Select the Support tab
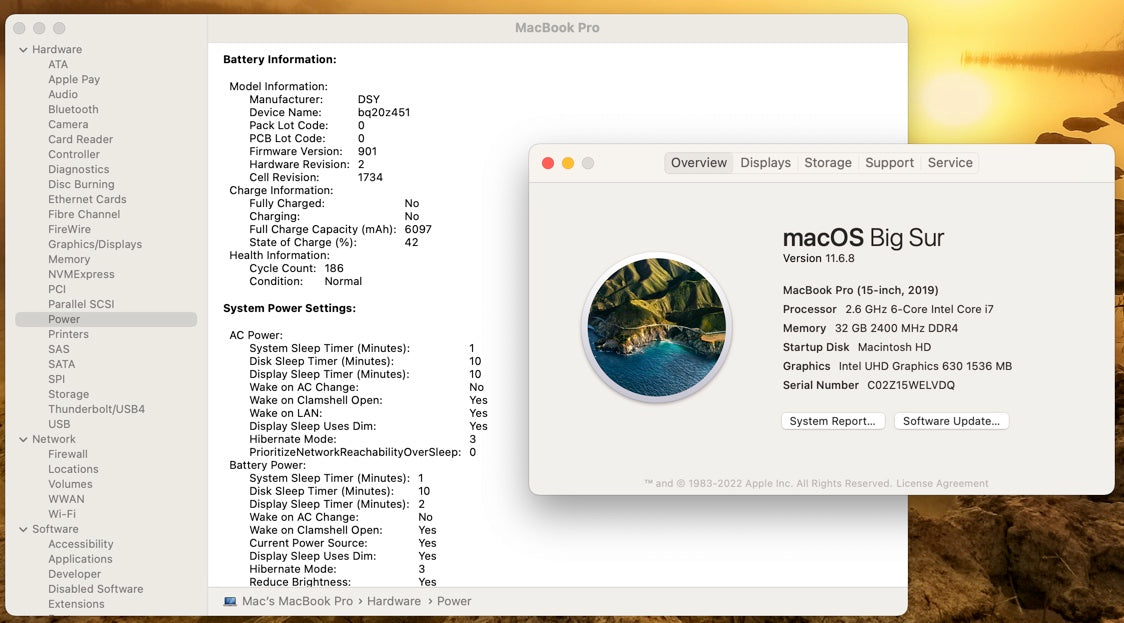 pyautogui.click(x=889, y=163)
